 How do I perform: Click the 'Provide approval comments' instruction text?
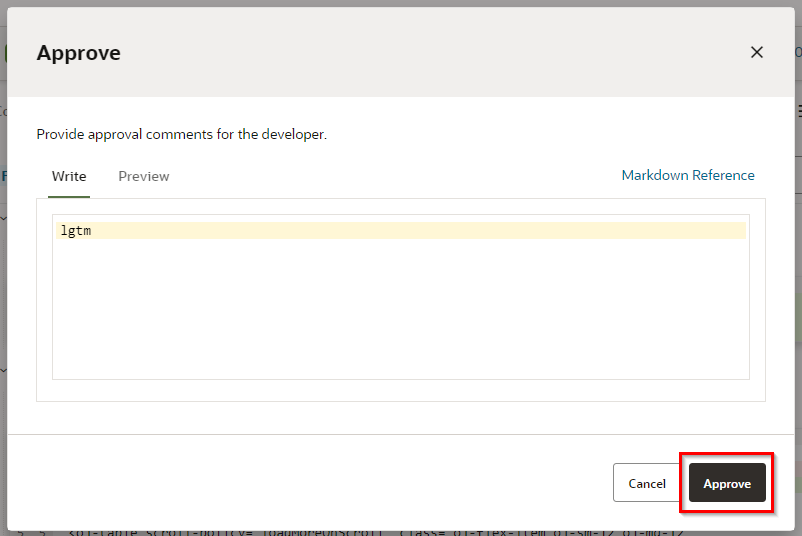181,134
